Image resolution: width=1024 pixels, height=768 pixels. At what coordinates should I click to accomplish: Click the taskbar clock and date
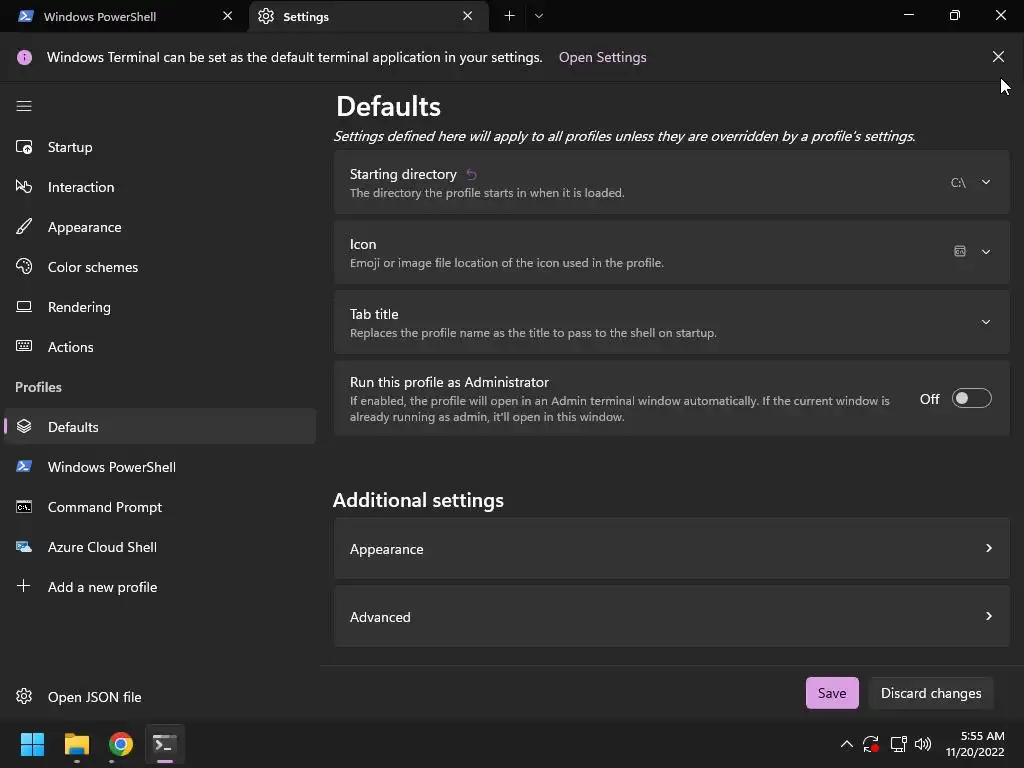(x=975, y=744)
